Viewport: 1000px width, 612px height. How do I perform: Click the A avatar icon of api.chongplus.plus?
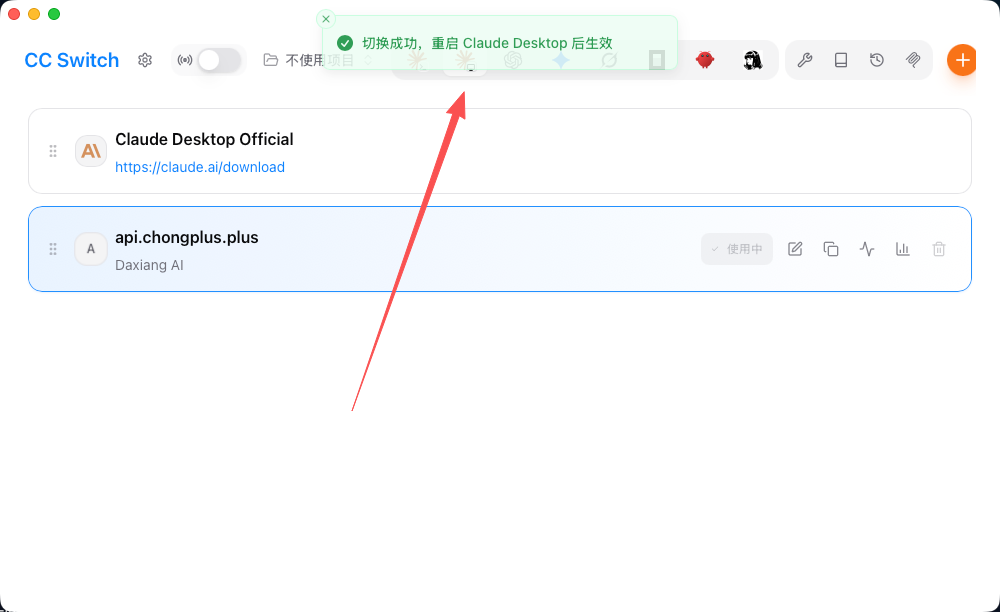91,249
